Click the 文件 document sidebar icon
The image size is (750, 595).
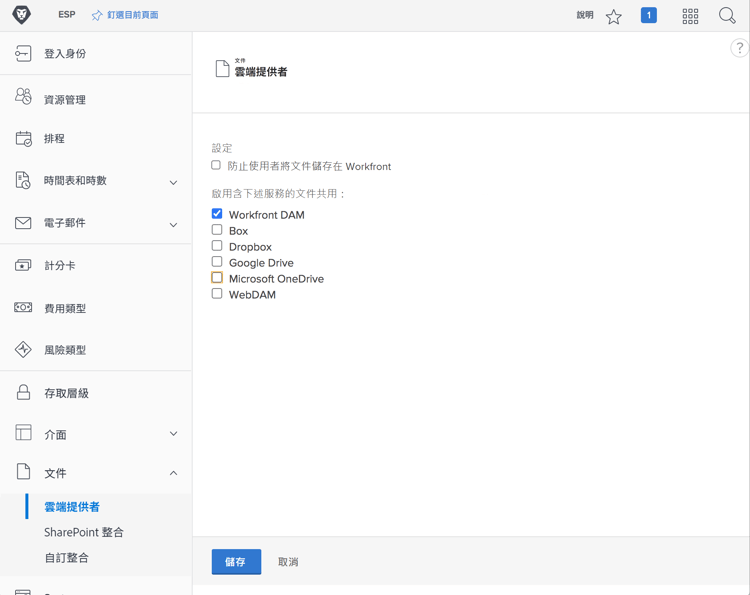[23, 472]
